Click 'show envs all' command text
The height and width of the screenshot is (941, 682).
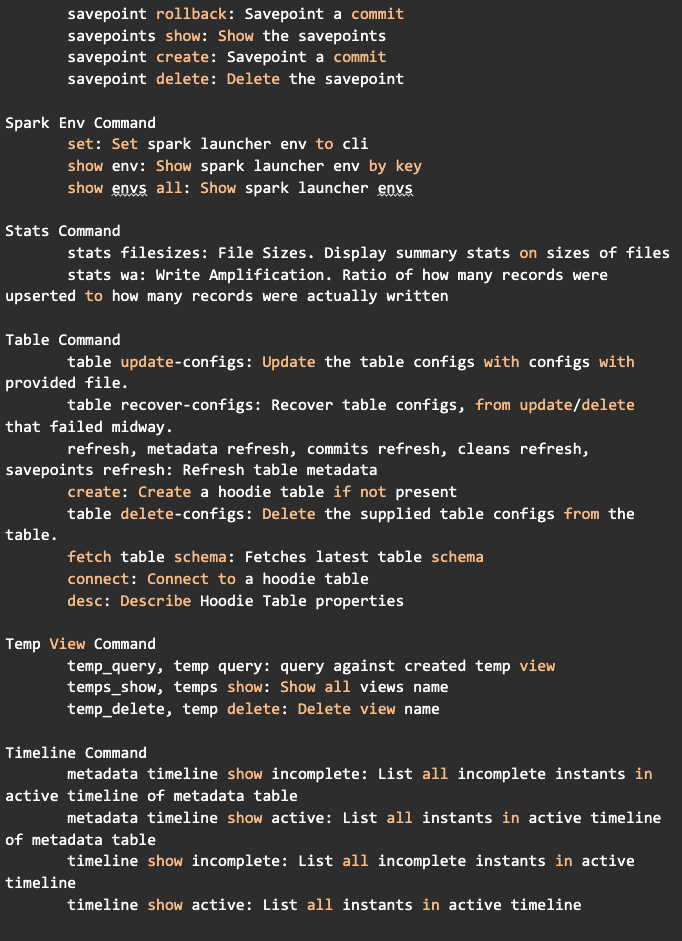click(x=125, y=188)
